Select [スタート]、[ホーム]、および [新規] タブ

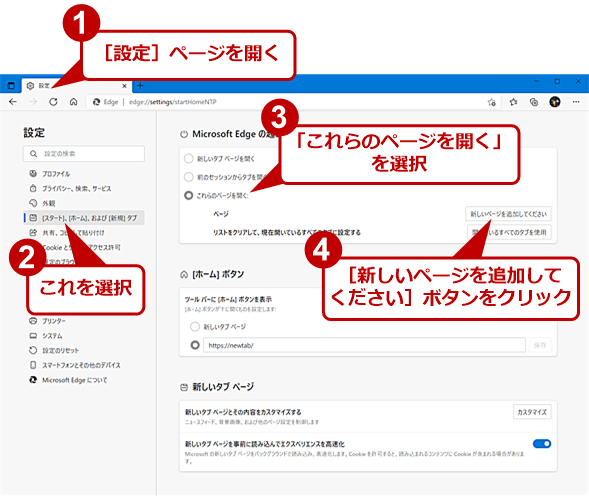84,218
